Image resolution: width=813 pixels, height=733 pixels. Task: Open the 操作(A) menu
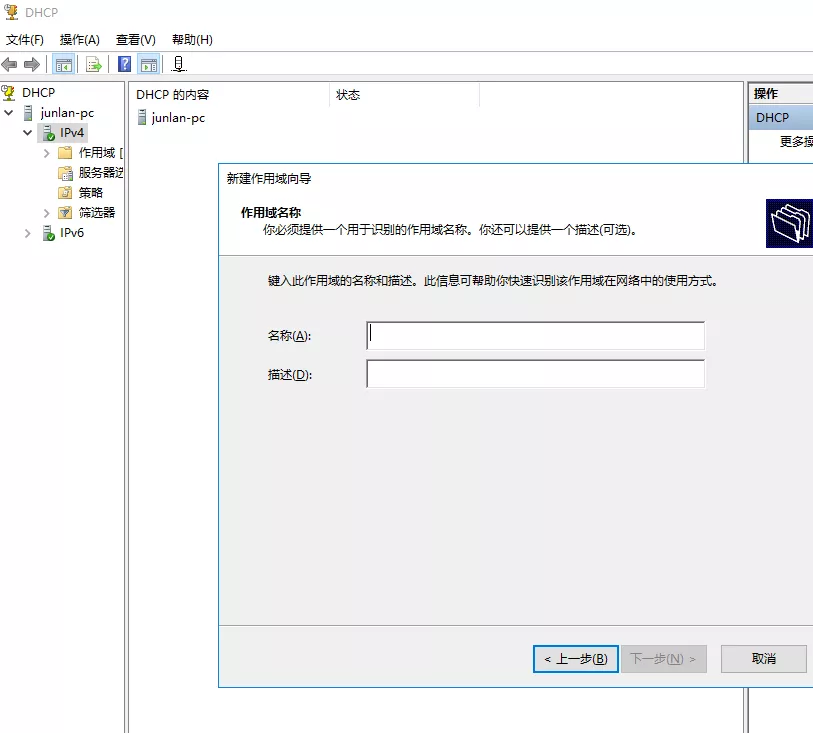pyautogui.click(x=79, y=40)
